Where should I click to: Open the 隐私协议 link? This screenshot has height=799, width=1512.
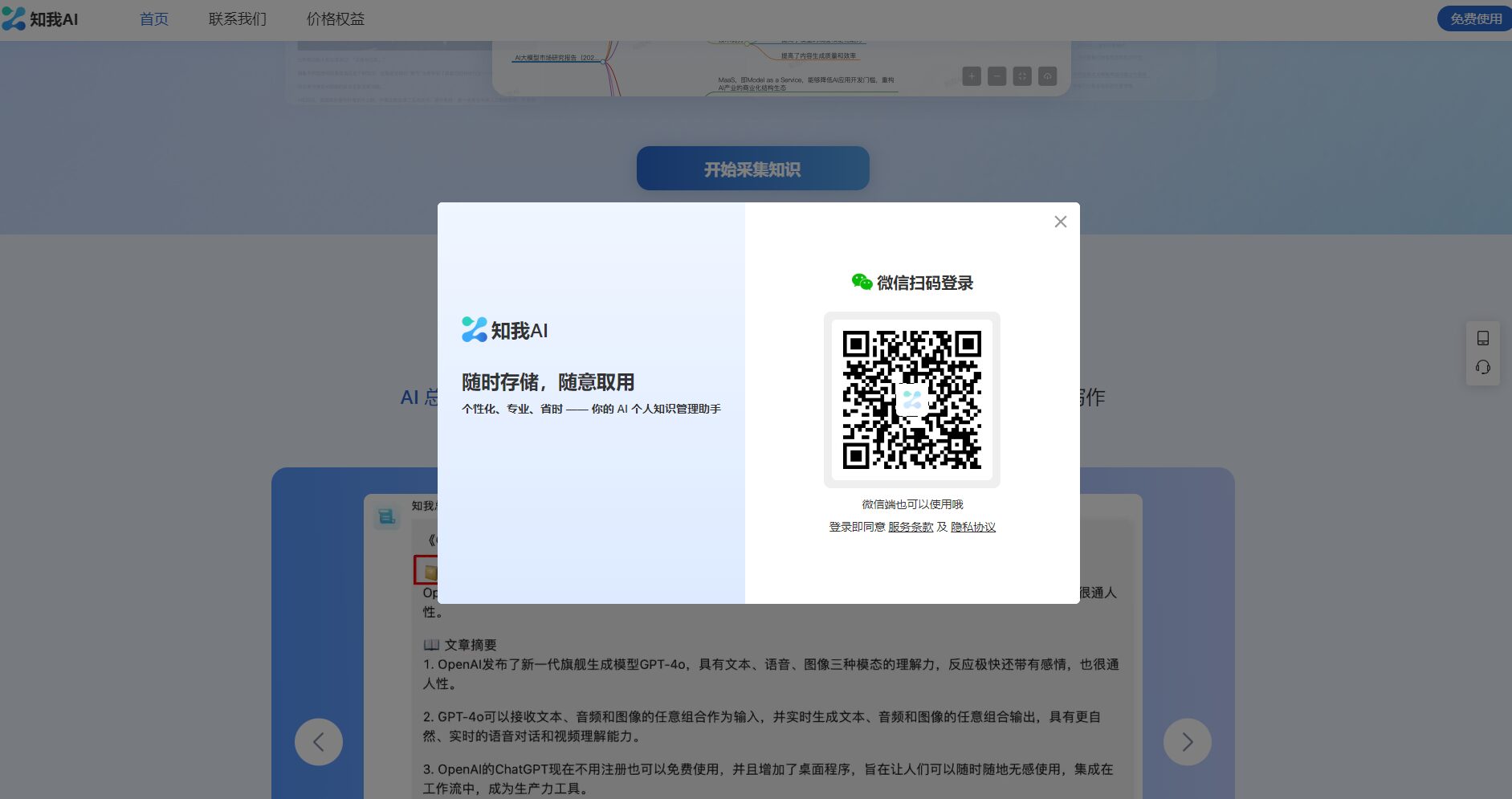pyautogui.click(x=972, y=527)
